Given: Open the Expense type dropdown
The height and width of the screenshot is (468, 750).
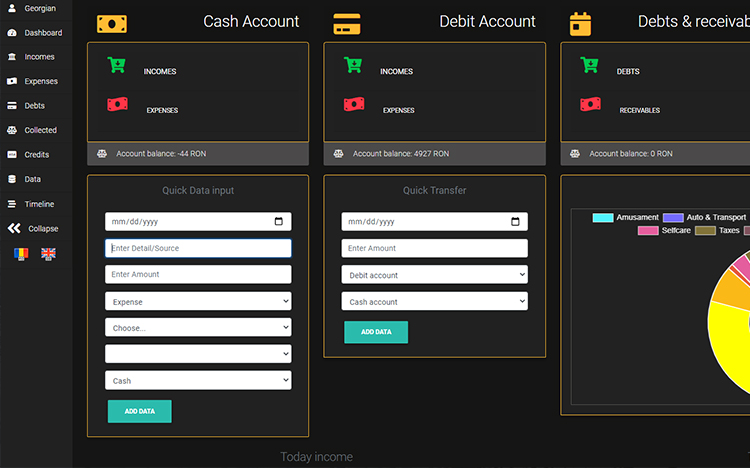Looking at the screenshot, I should click(x=198, y=301).
